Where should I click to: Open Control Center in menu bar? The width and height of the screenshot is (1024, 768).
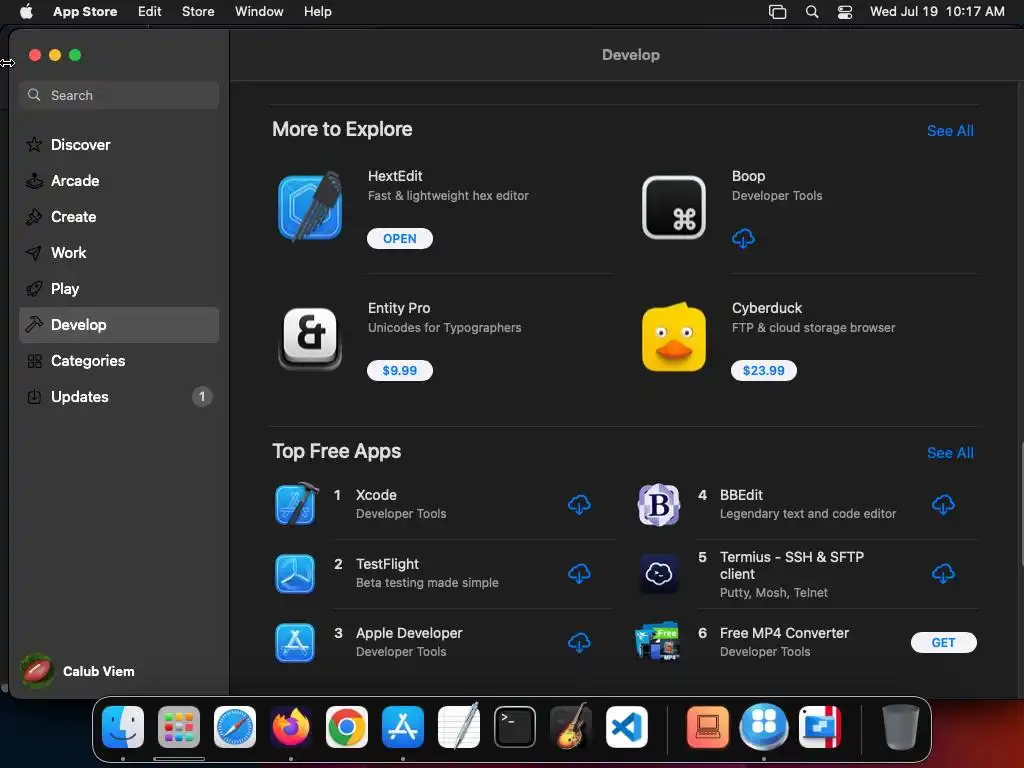(x=845, y=12)
